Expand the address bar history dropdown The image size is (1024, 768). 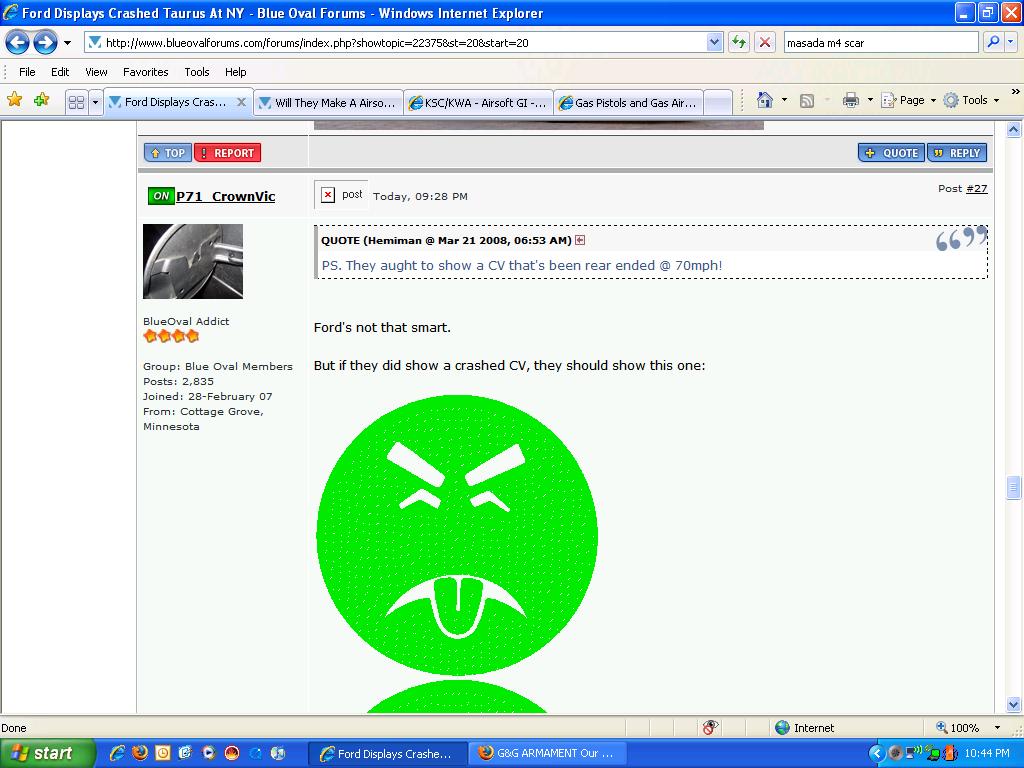pos(714,42)
